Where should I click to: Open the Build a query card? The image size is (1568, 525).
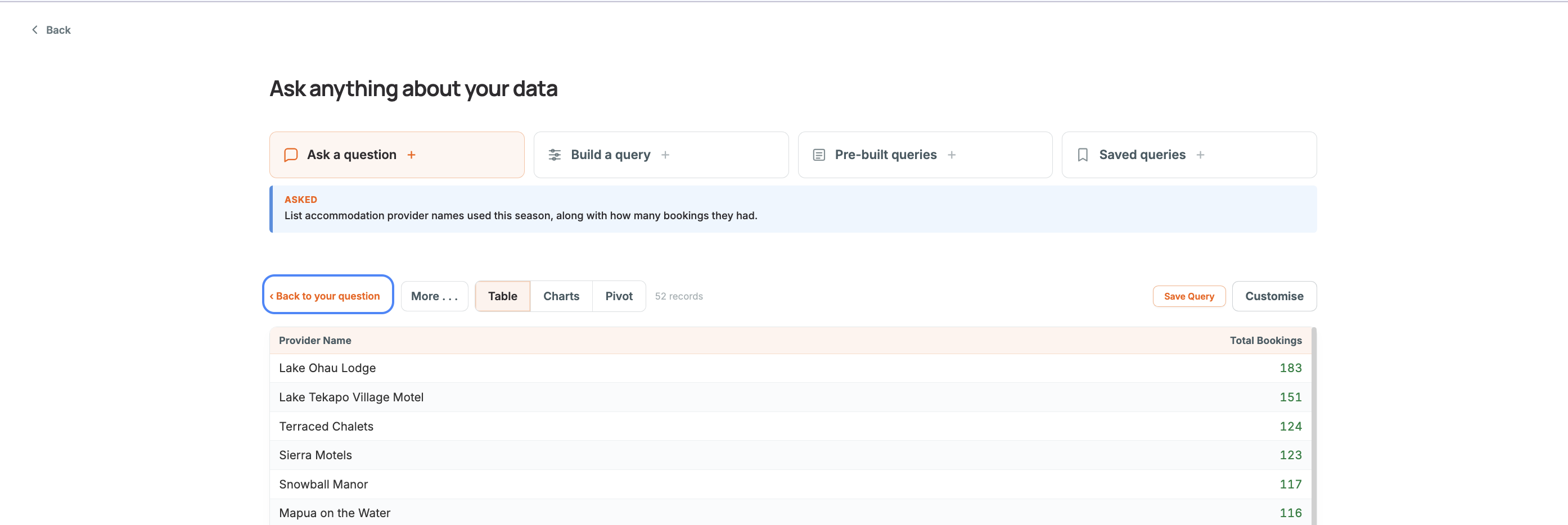coord(661,155)
